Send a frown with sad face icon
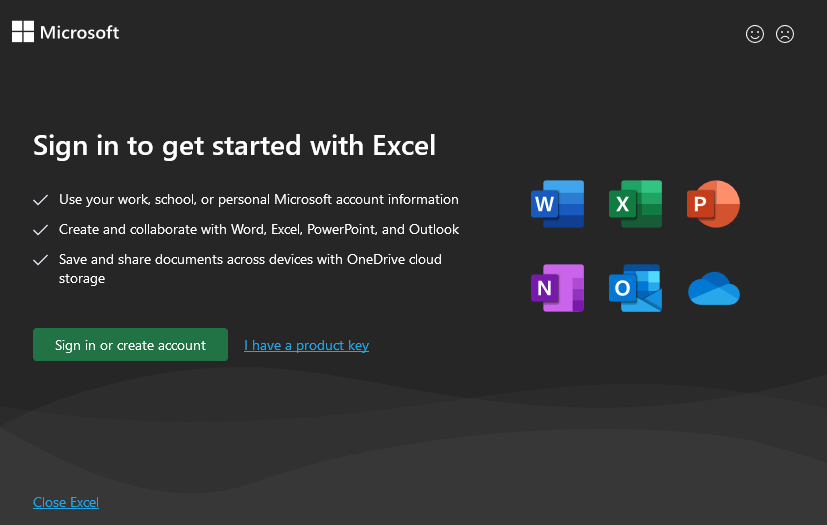Screen dimensions: 827x525 tap(785, 34)
